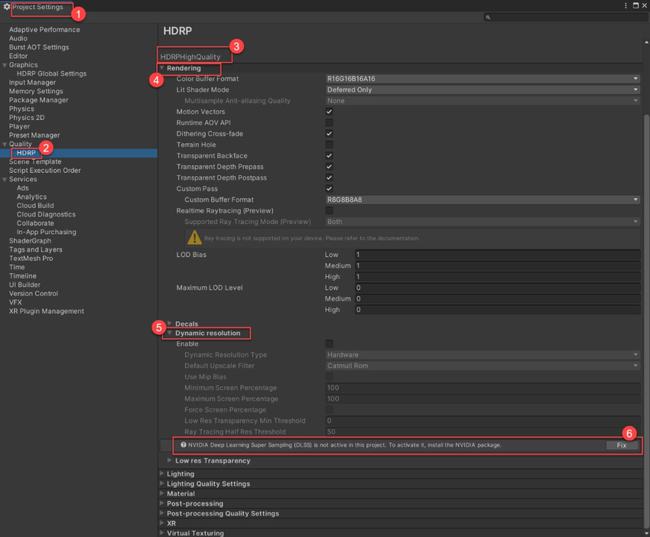Click the Project Settings gear icon in title bar
The image size is (650, 537).
(7, 7)
